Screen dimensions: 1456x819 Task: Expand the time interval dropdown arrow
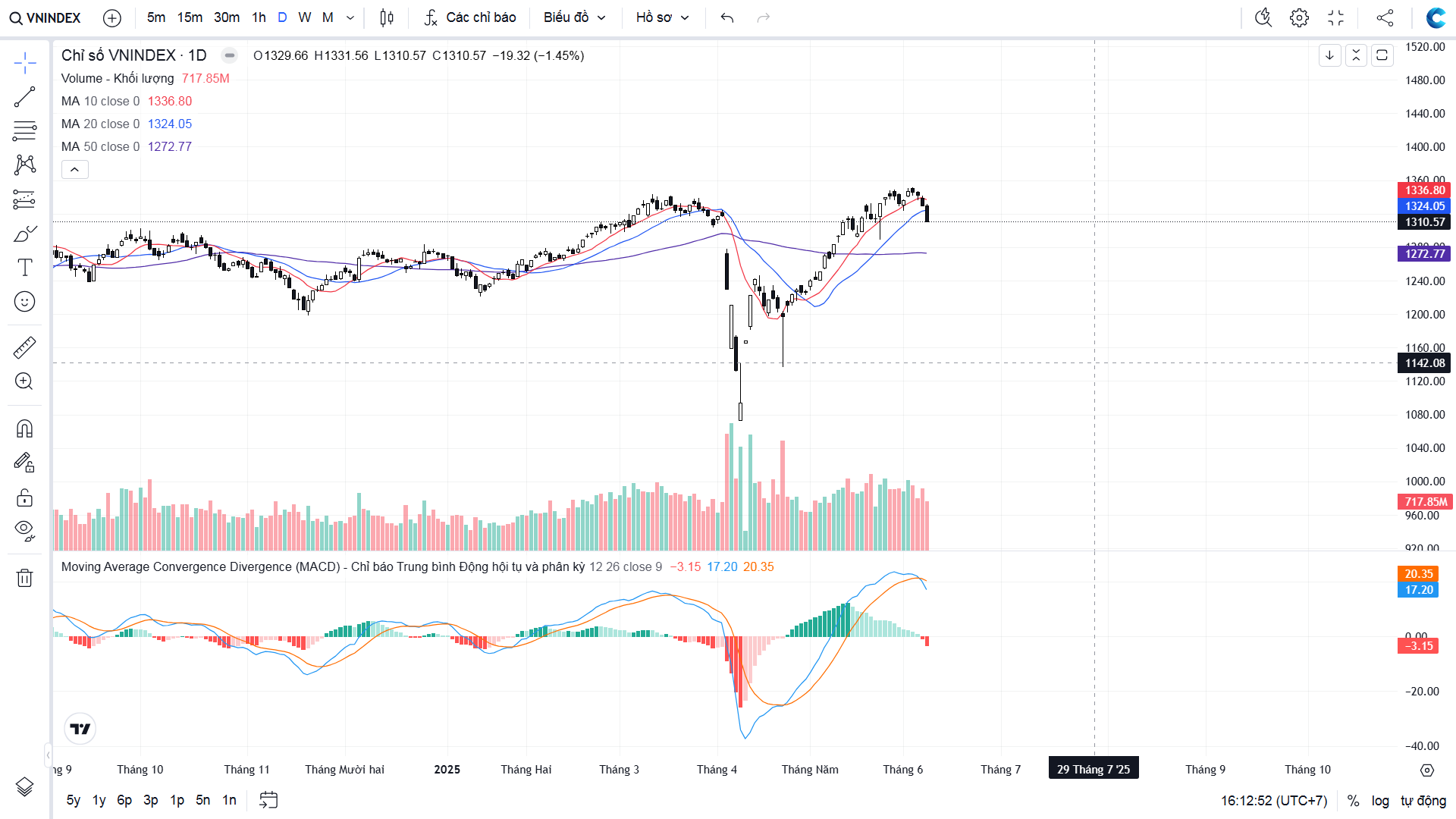click(350, 17)
